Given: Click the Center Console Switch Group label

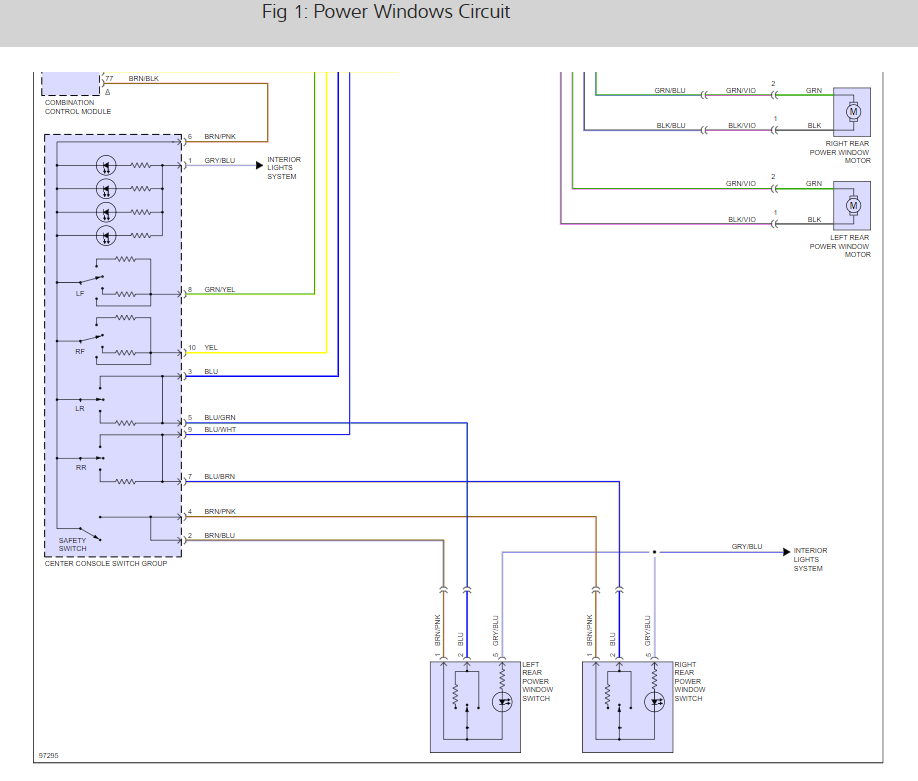Looking at the screenshot, I should click(106, 563).
